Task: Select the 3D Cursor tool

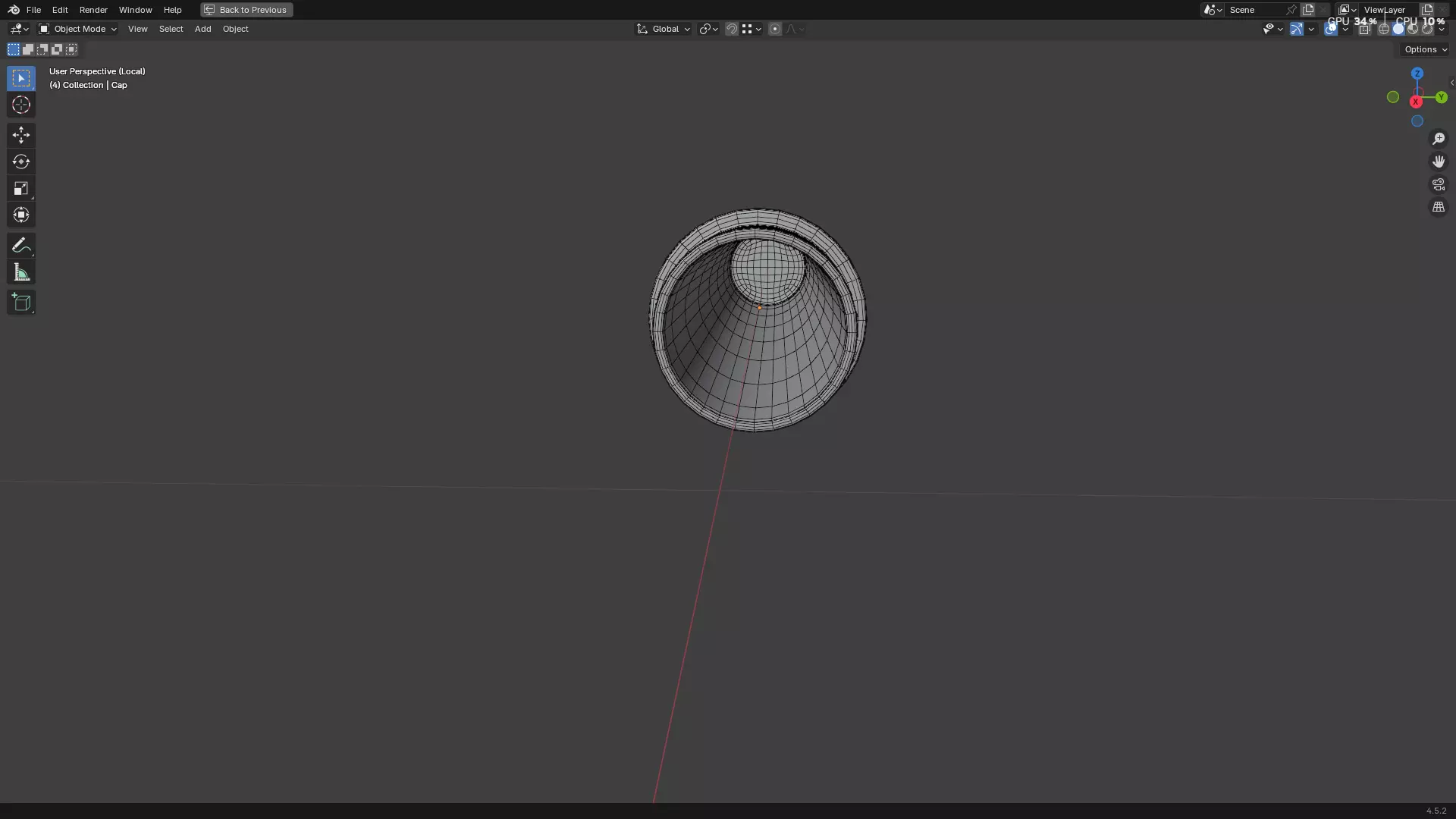Action: pos(20,105)
